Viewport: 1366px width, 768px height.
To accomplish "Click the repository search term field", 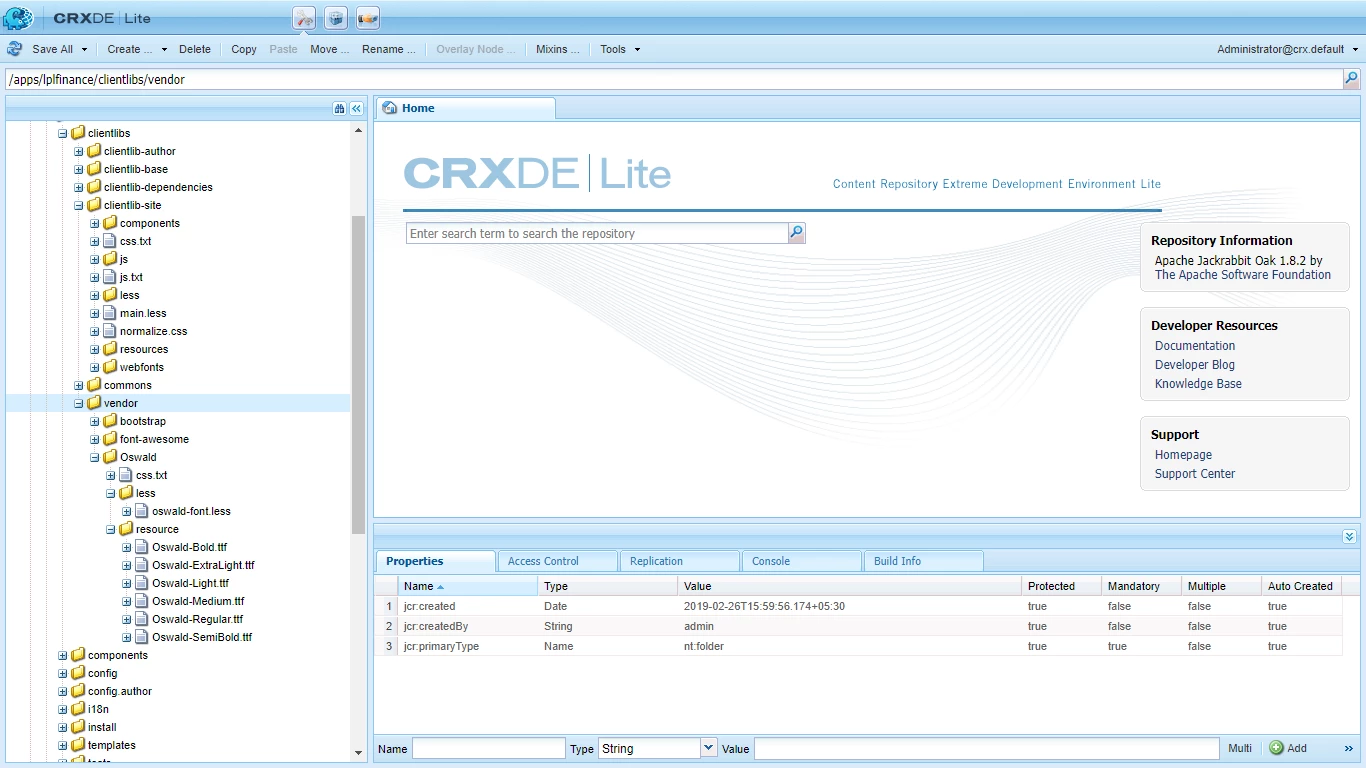I will tap(597, 233).
